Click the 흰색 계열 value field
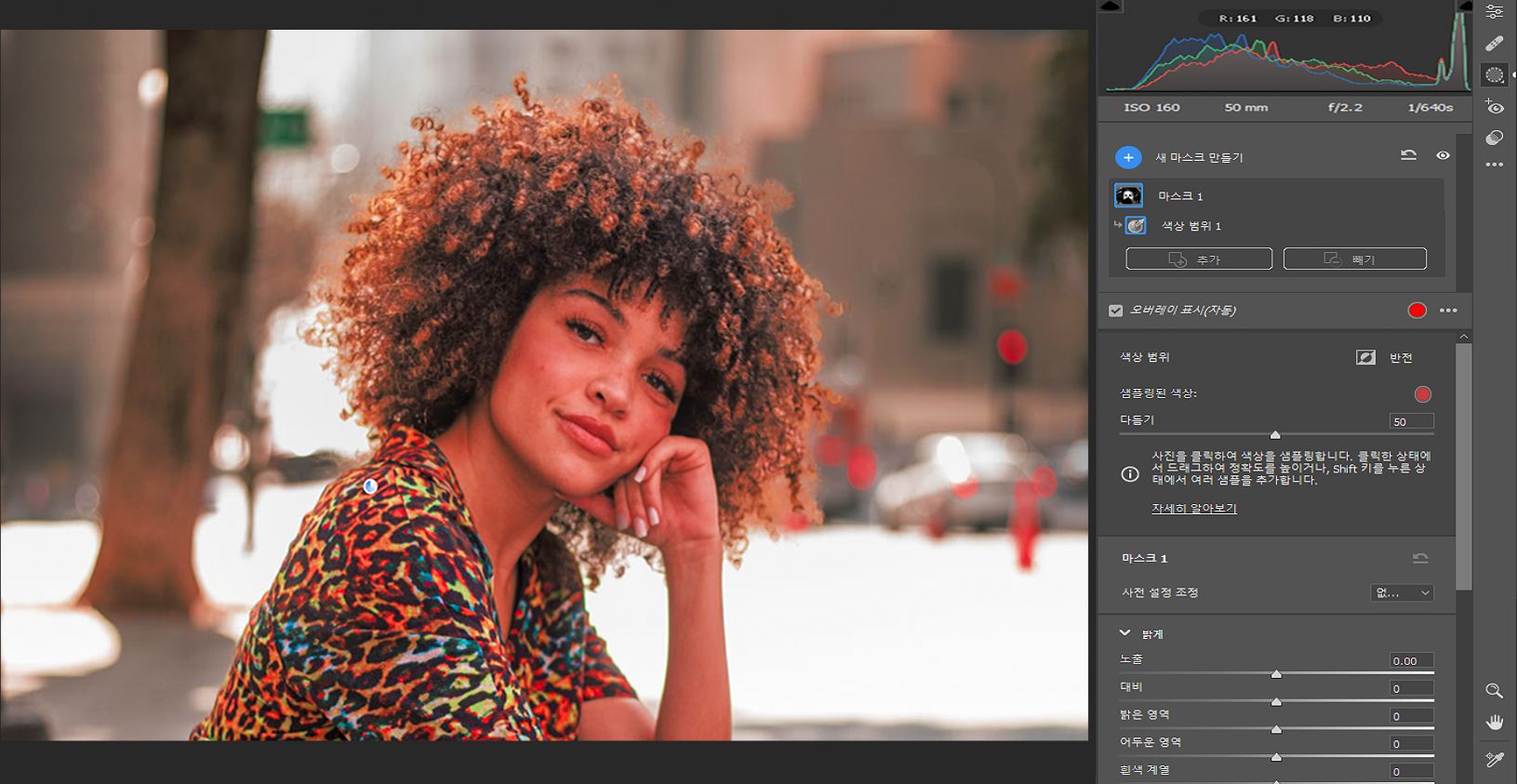Viewport: 1517px width, 784px height. (x=1411, y=771)
